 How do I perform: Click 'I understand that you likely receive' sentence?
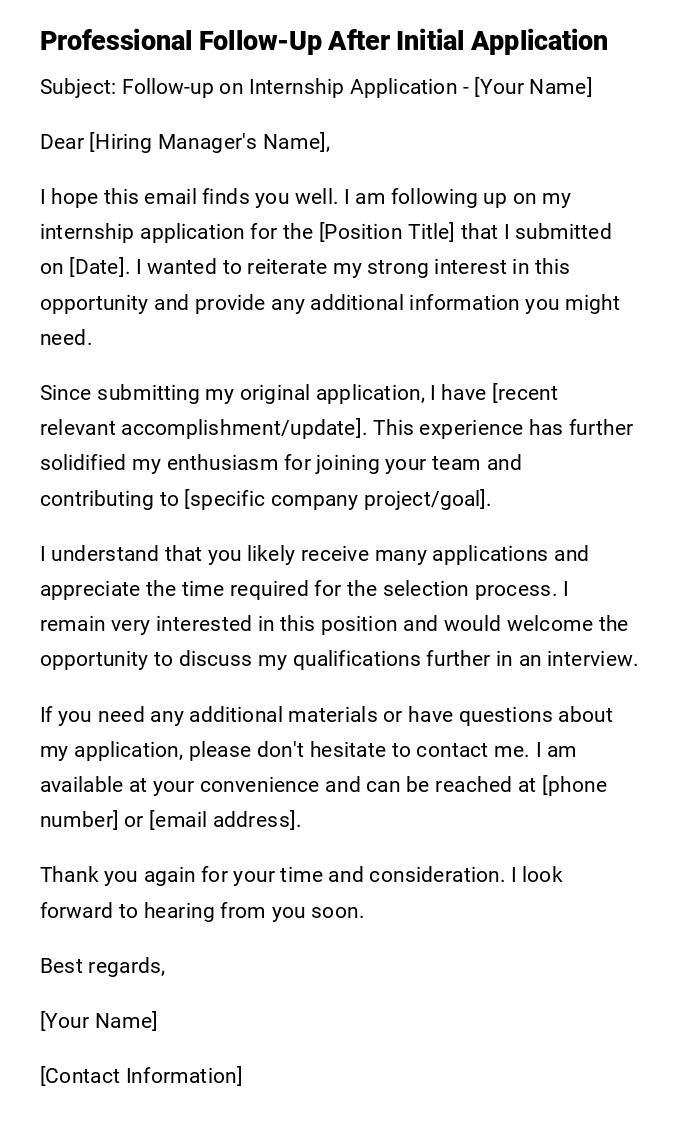[200, 554]
